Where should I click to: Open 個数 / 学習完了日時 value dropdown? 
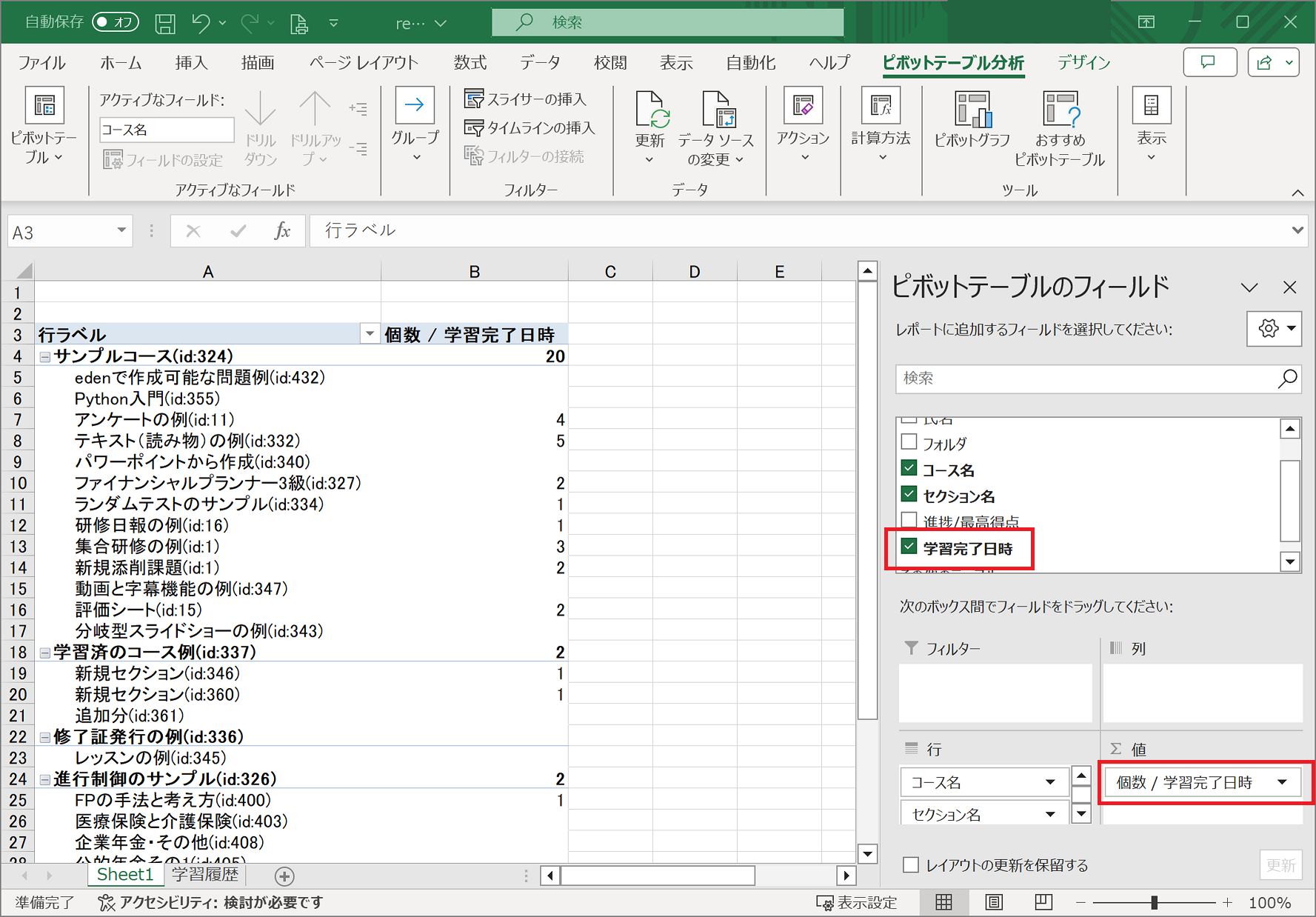click(x=1282, y=782)
